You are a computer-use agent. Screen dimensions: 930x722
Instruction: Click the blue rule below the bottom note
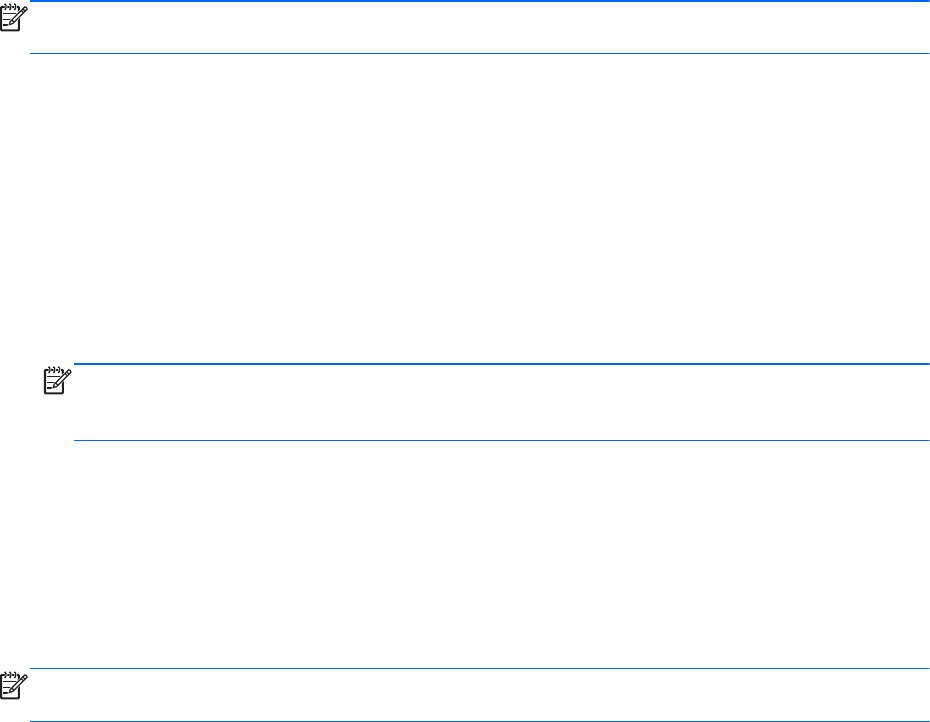tap(480, 721)
